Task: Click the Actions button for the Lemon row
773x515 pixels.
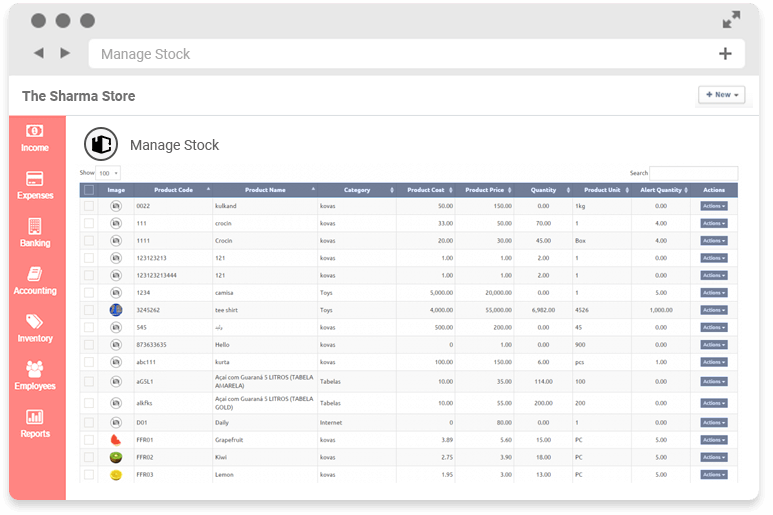Action: click(x=713, y=475)
